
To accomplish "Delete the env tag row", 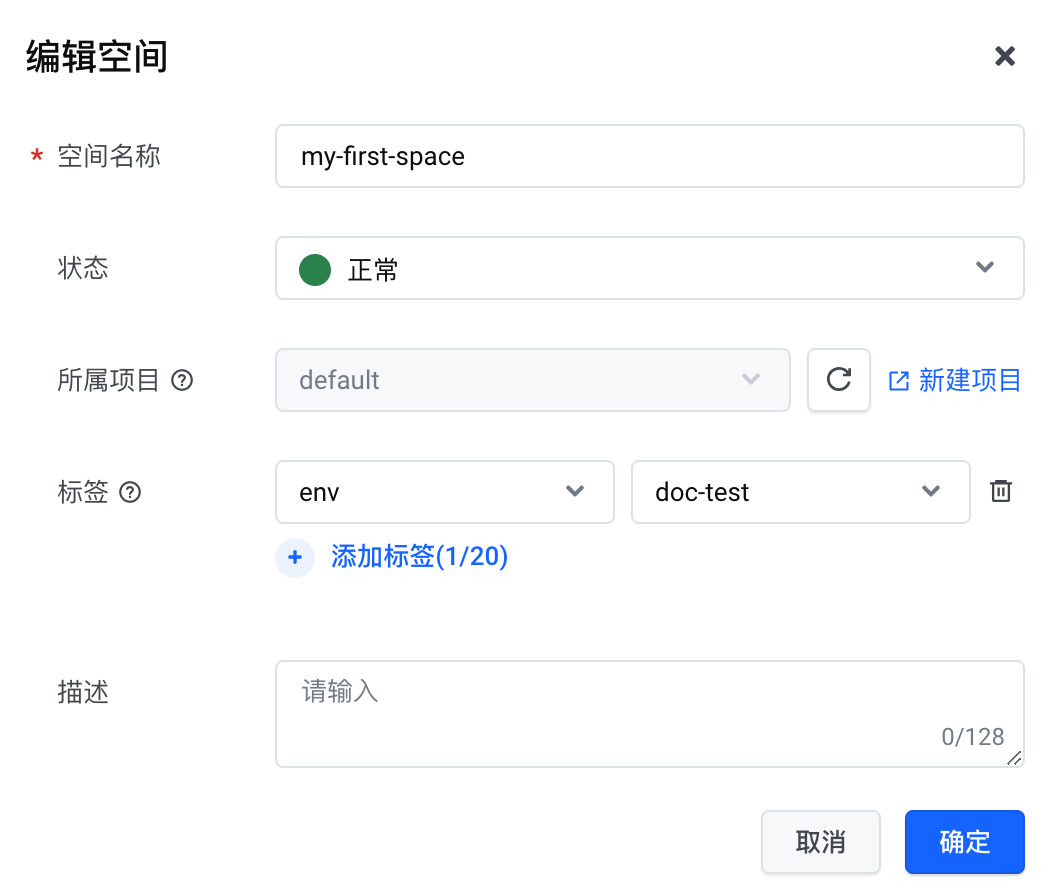I will pyautogui.click(x=1000, y=491).
